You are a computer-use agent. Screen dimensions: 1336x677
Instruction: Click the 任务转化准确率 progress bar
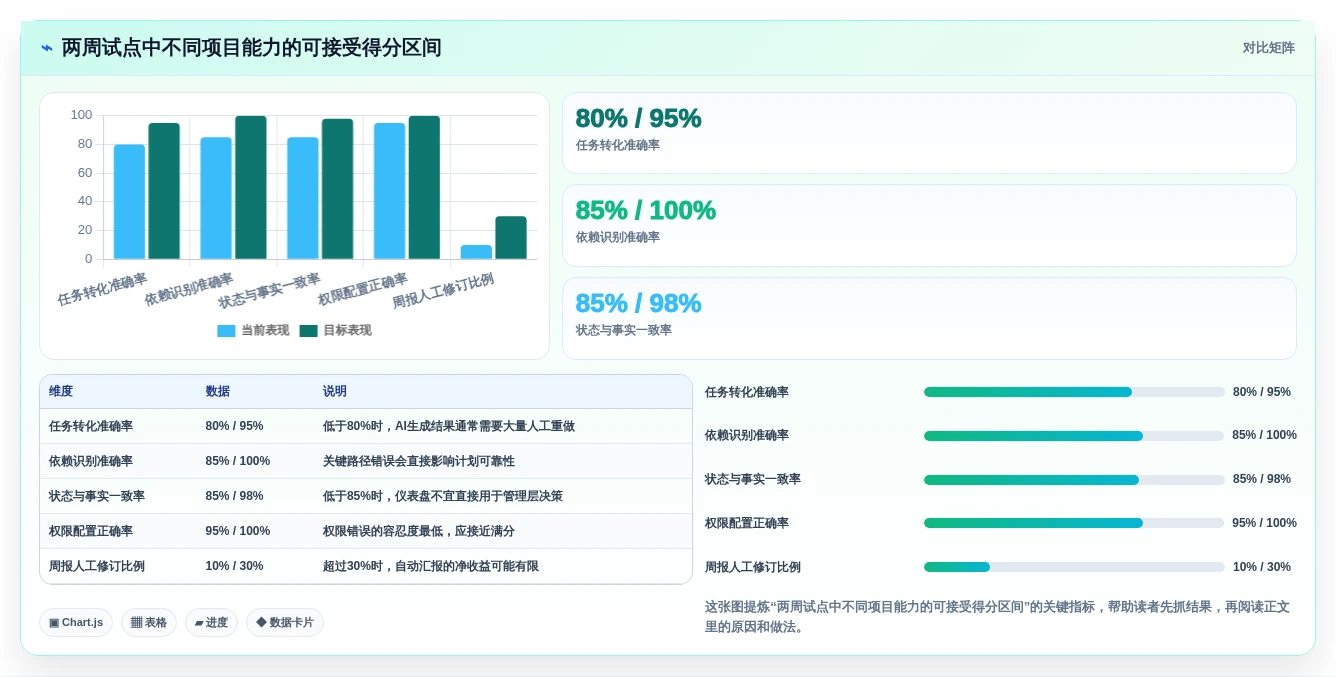tap(1074, 392)
